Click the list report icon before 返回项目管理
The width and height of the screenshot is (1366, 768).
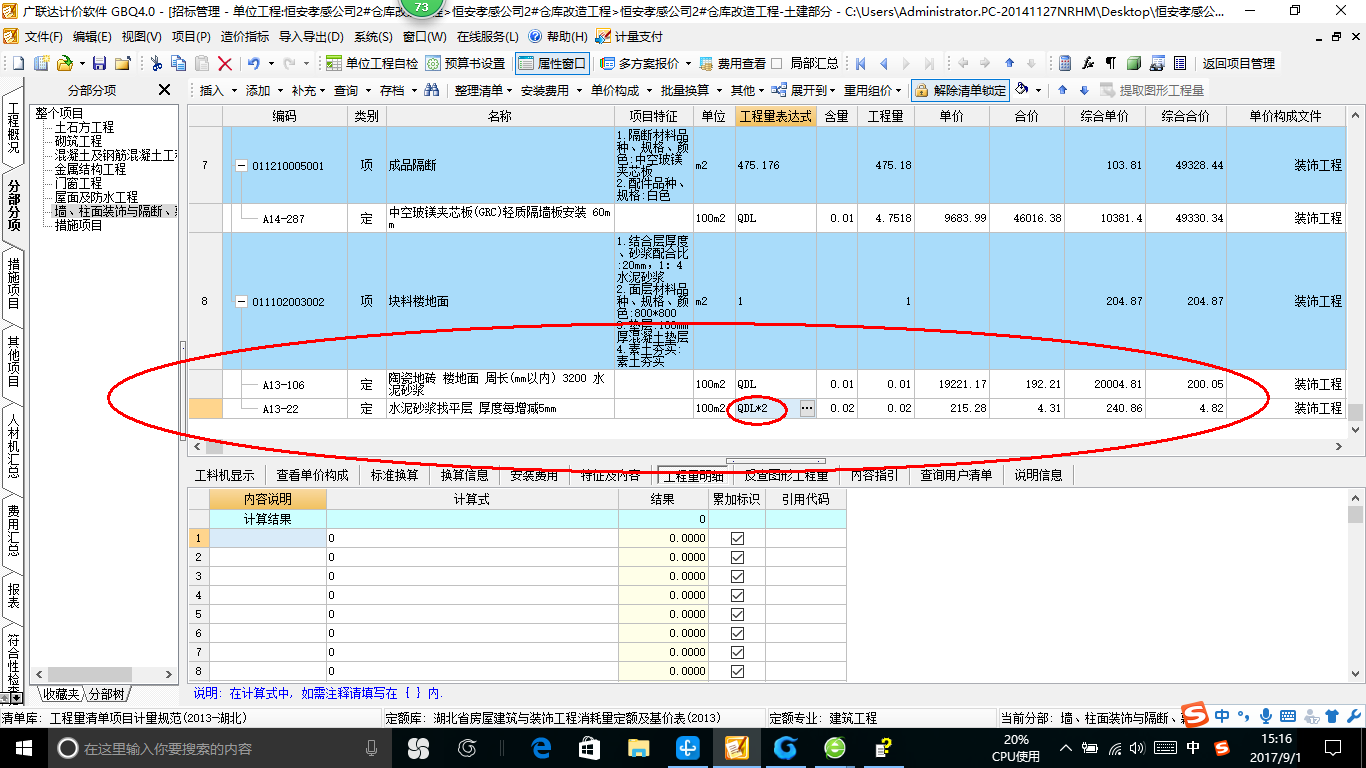1180,63
